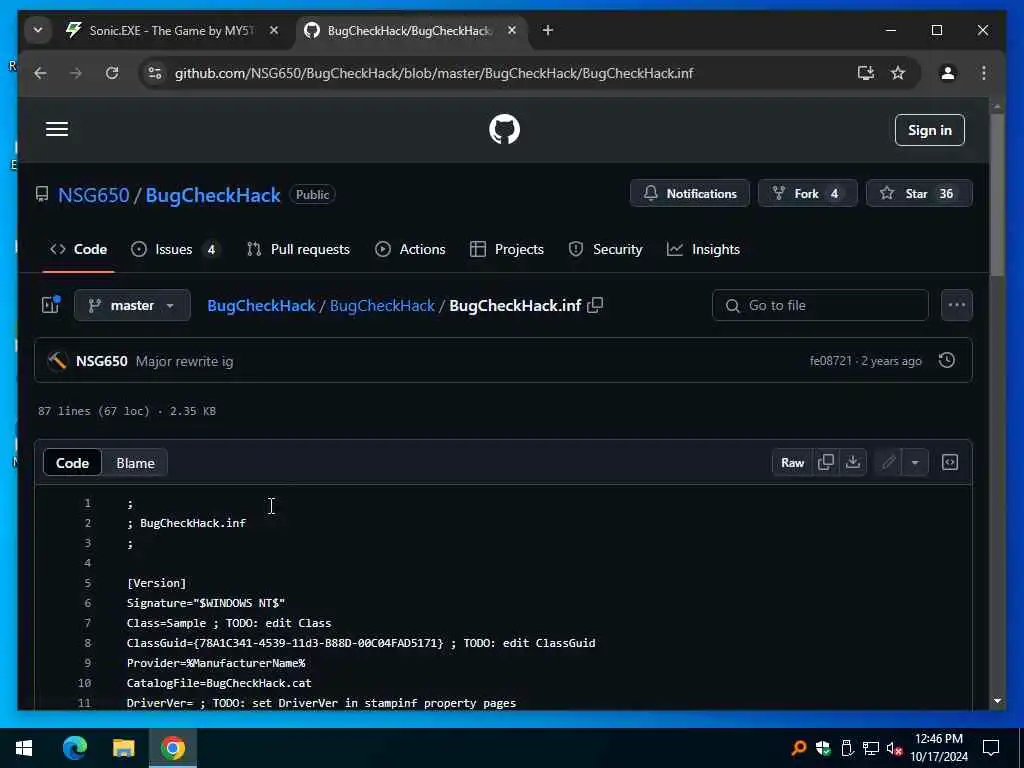
Task: Open the Insights tab
Action: tap(703, 249)
